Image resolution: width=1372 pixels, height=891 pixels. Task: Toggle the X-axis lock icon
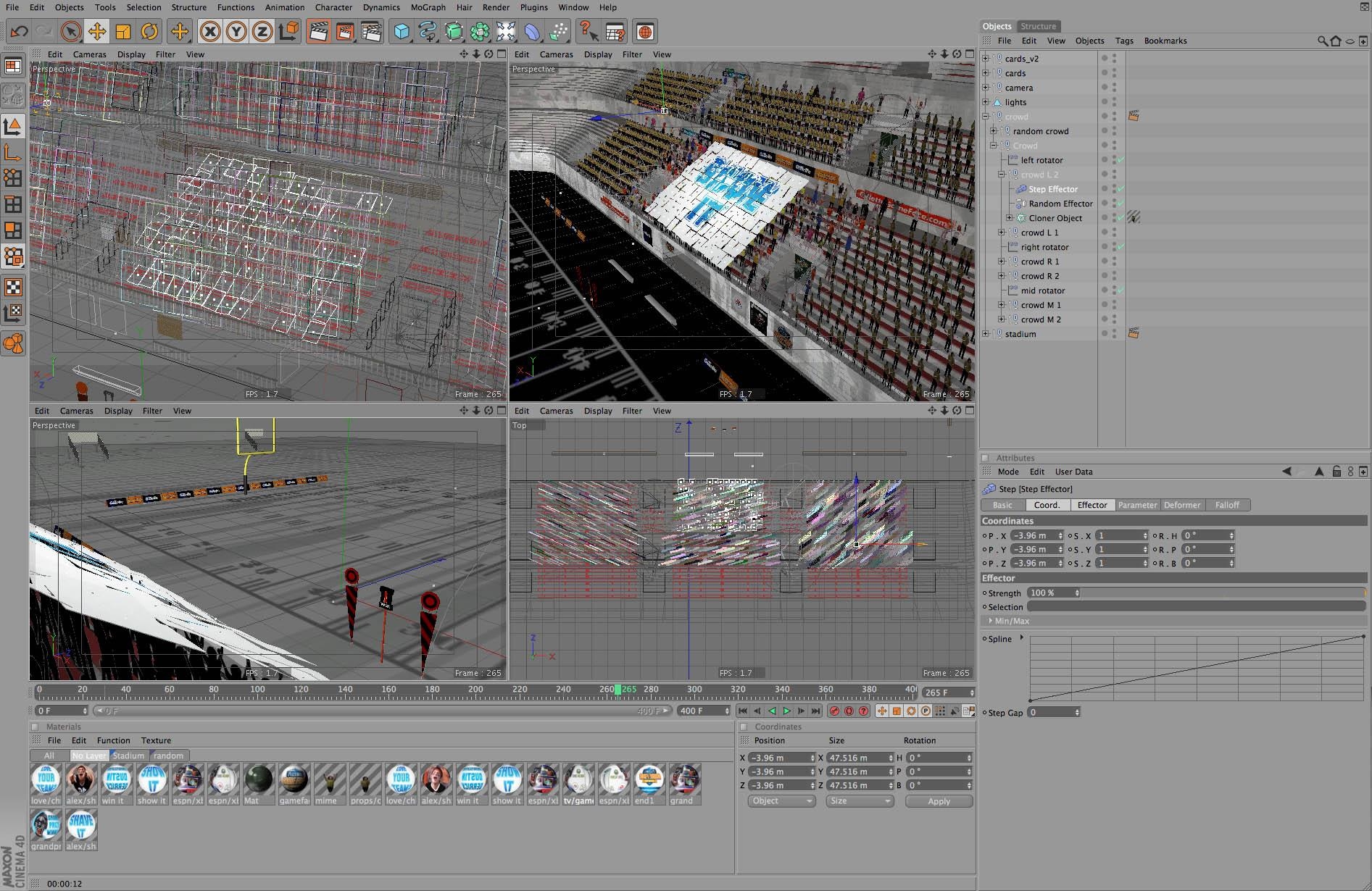[x=210, y=31]
